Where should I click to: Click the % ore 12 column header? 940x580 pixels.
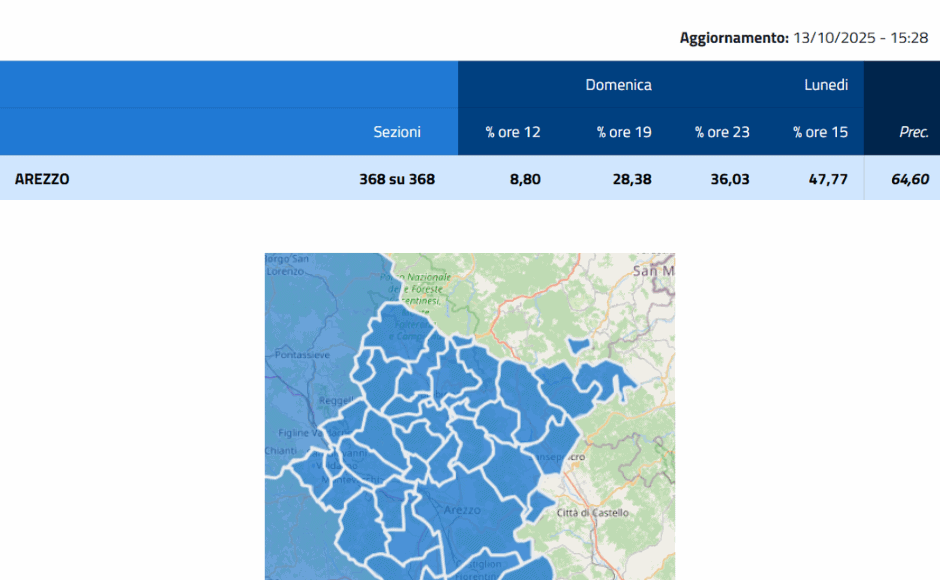[x=513, y=132]
